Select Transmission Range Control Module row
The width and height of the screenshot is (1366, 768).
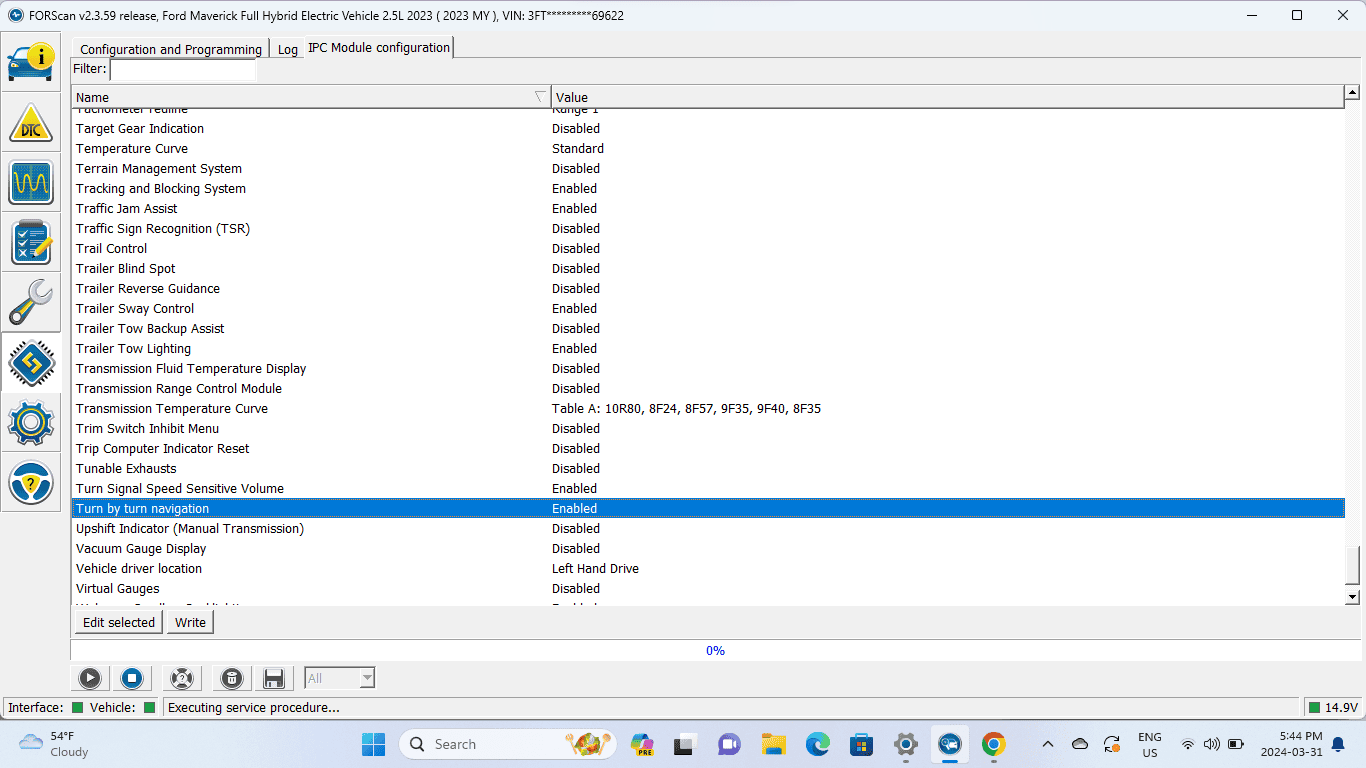coord(708,388)
